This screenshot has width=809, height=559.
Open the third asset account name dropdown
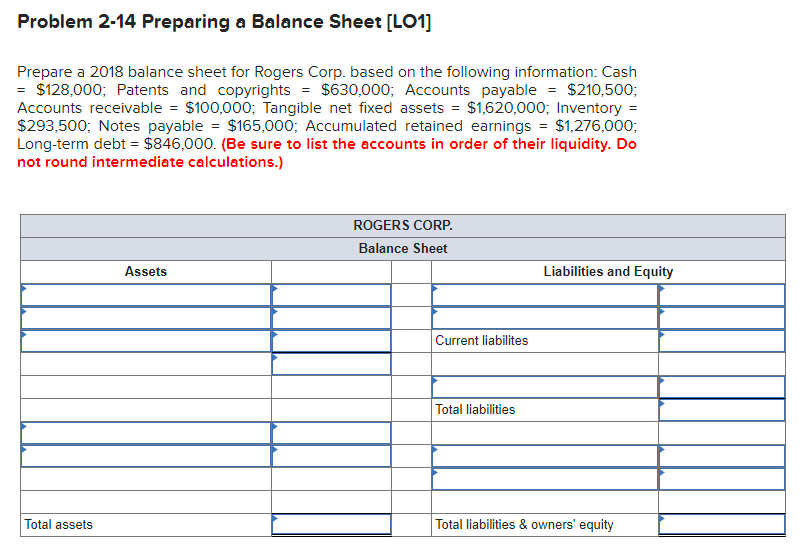click(x=146, y=341)
